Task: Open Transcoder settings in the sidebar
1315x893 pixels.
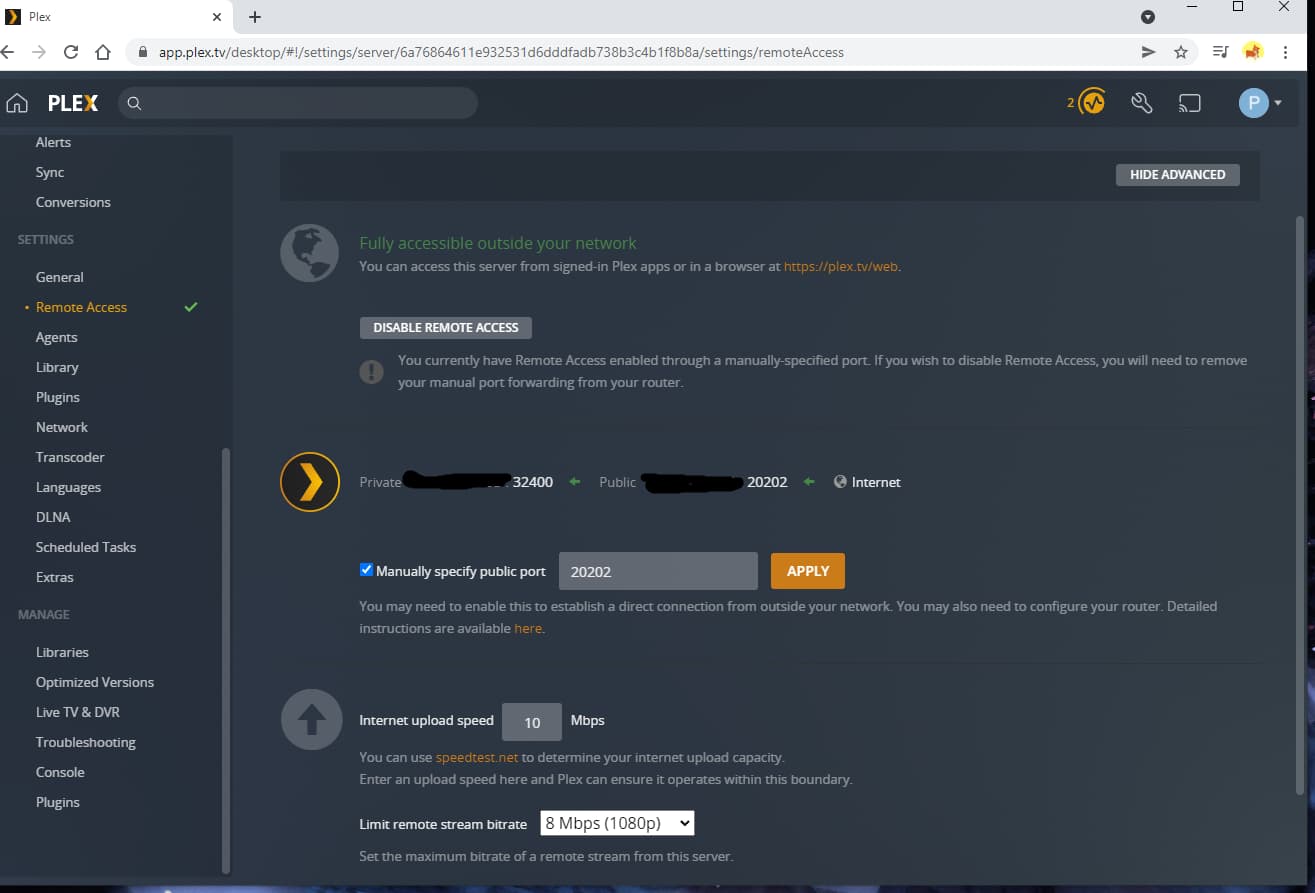Action: [x=70, y=457]
